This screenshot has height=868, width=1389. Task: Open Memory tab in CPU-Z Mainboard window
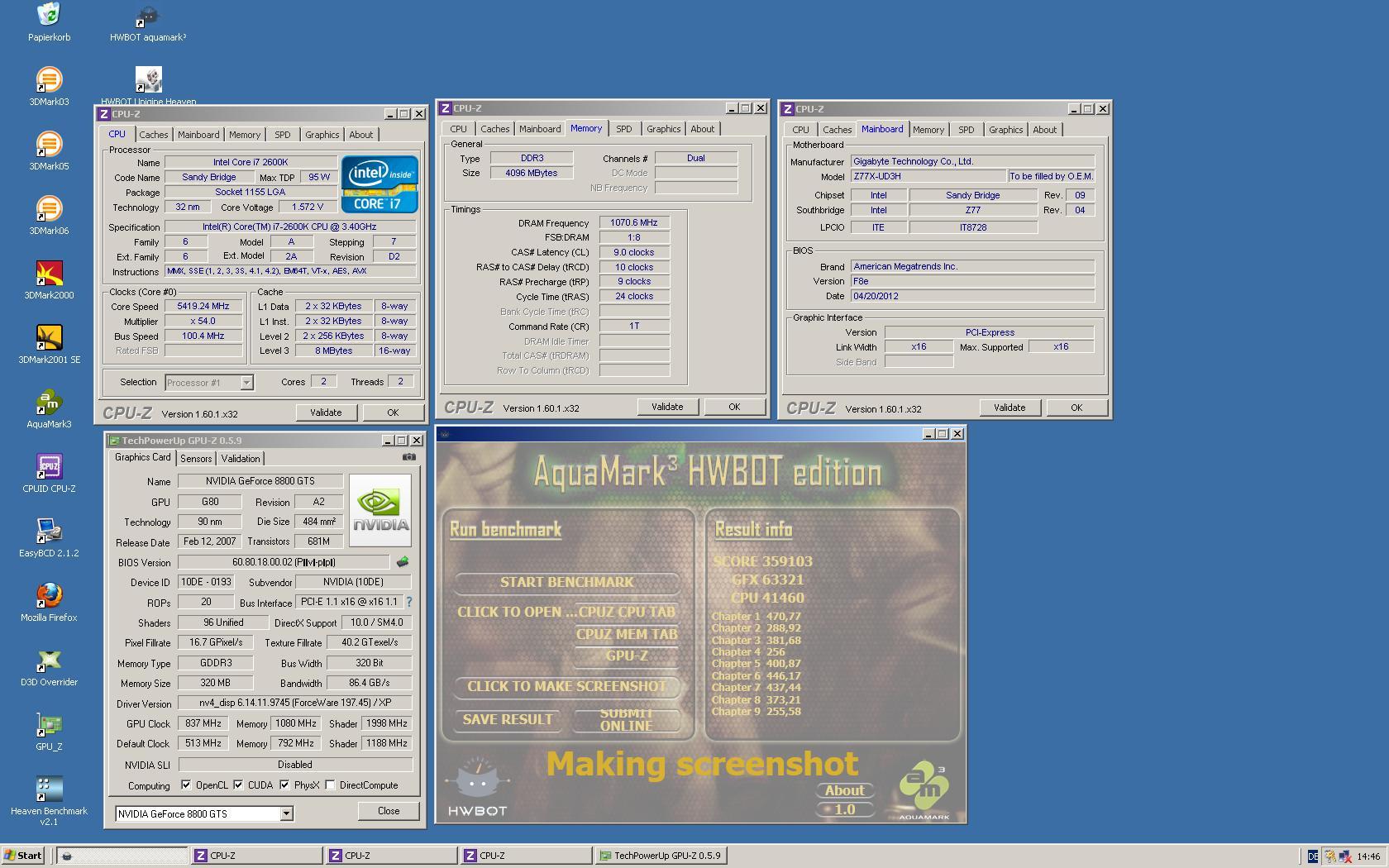coord(928,130)
